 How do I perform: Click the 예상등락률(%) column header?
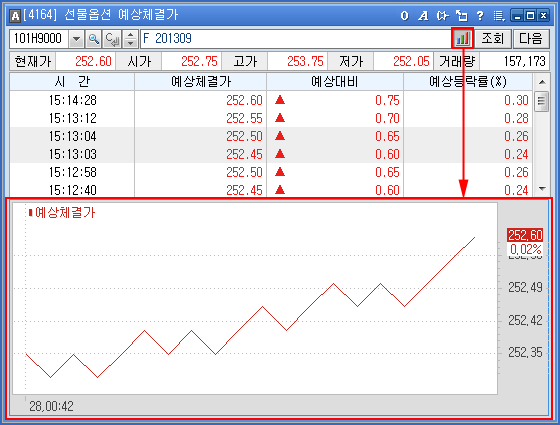468,82
